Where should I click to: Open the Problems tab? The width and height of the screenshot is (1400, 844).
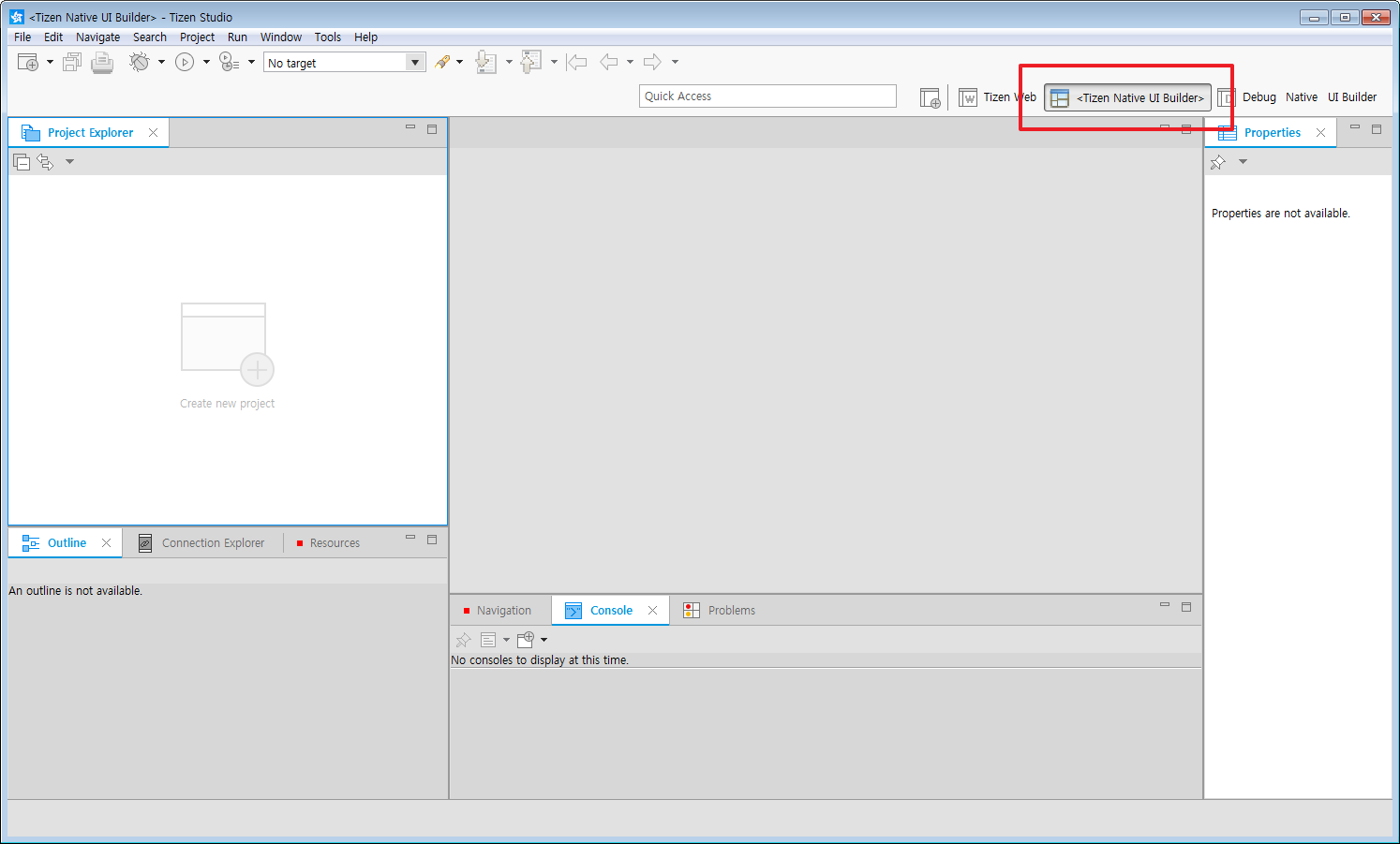[x=730, y=611]
